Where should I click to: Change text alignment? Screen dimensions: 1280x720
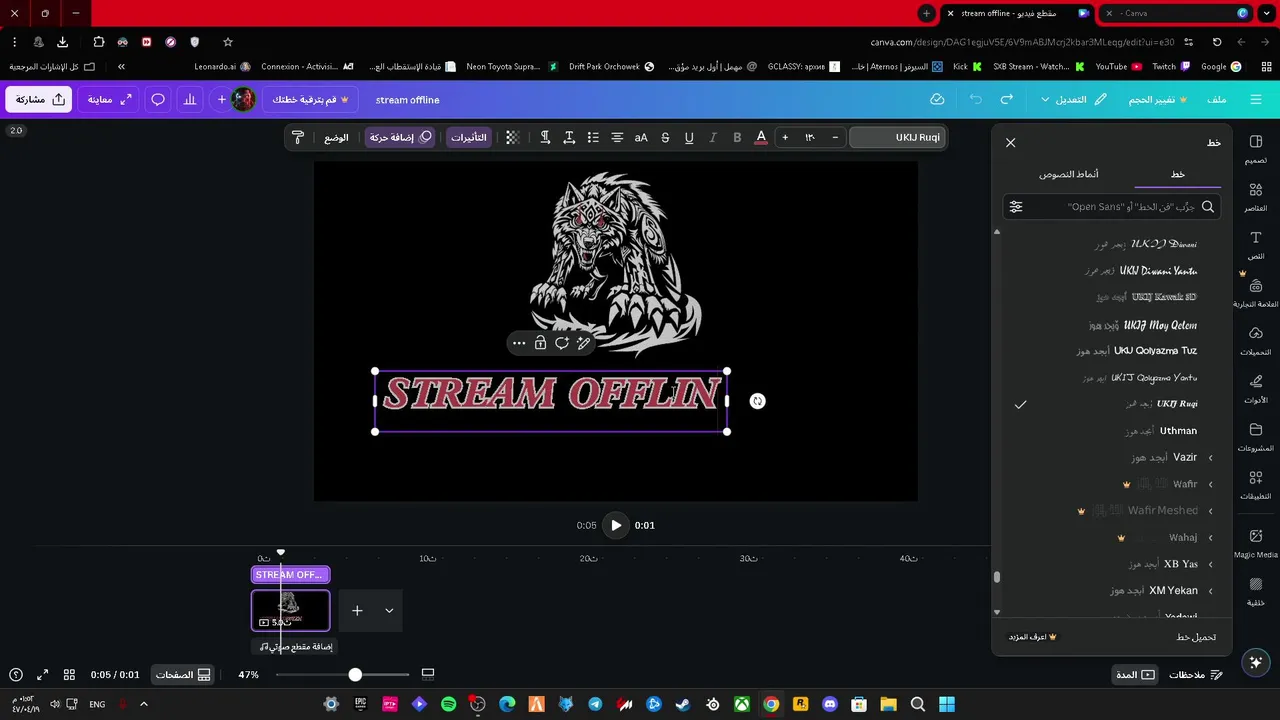[x=617, y=137]
